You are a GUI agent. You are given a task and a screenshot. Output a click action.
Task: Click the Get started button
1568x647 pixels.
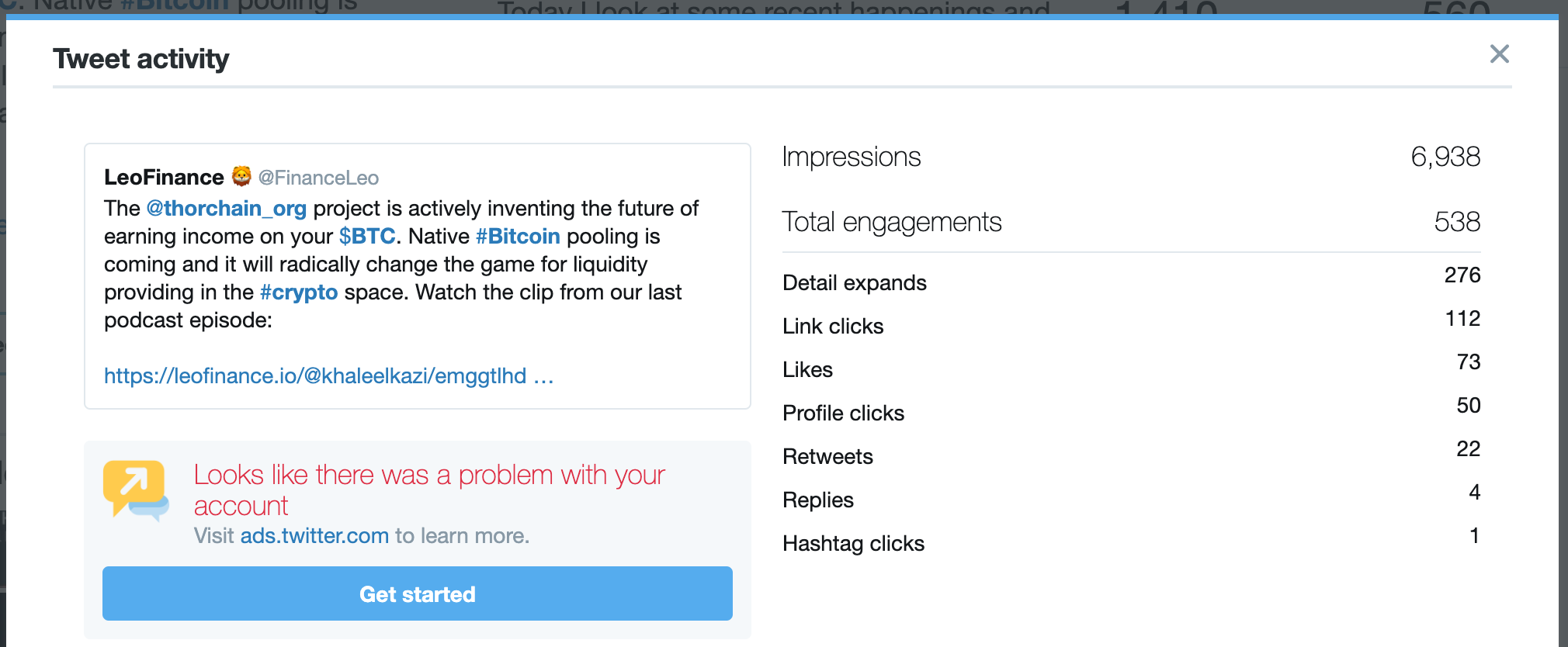[x=418, y=593]
